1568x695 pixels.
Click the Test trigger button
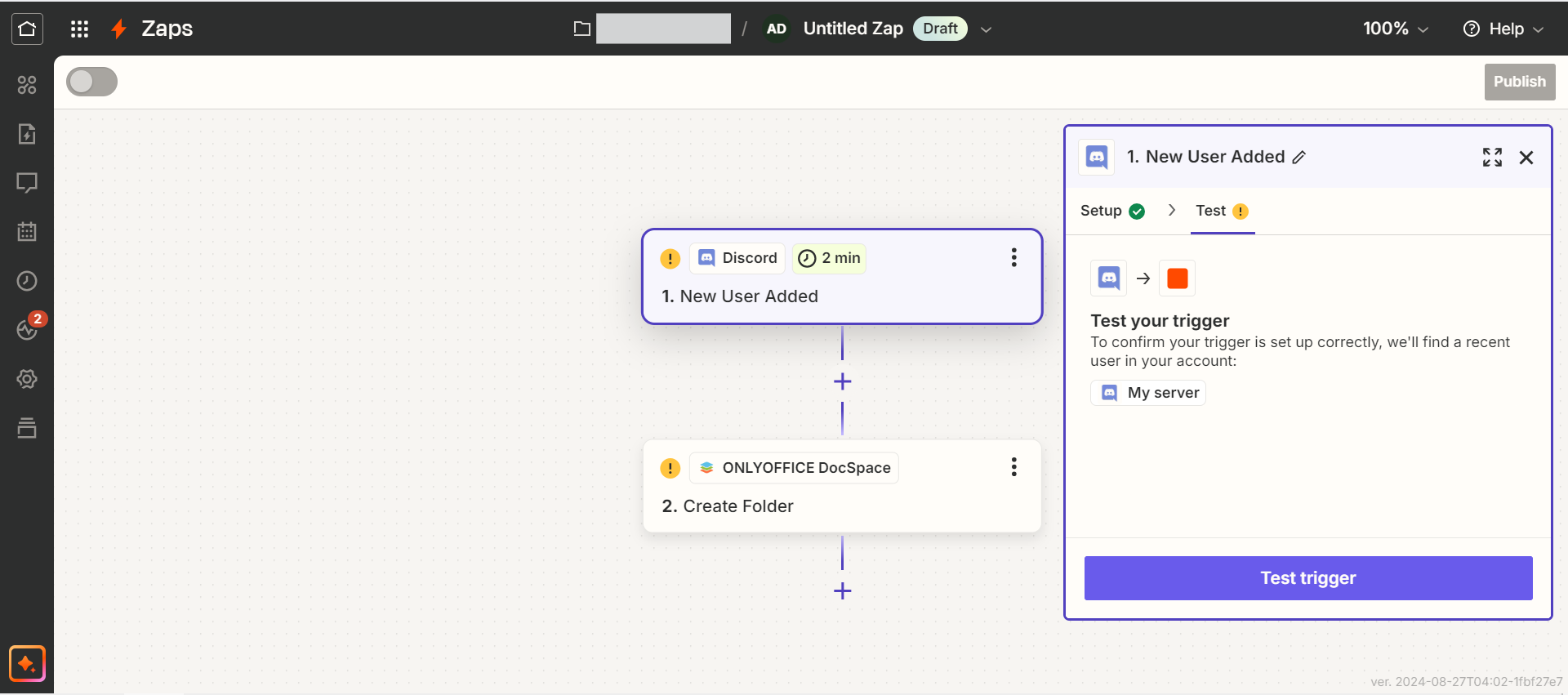pos(1307,578)
